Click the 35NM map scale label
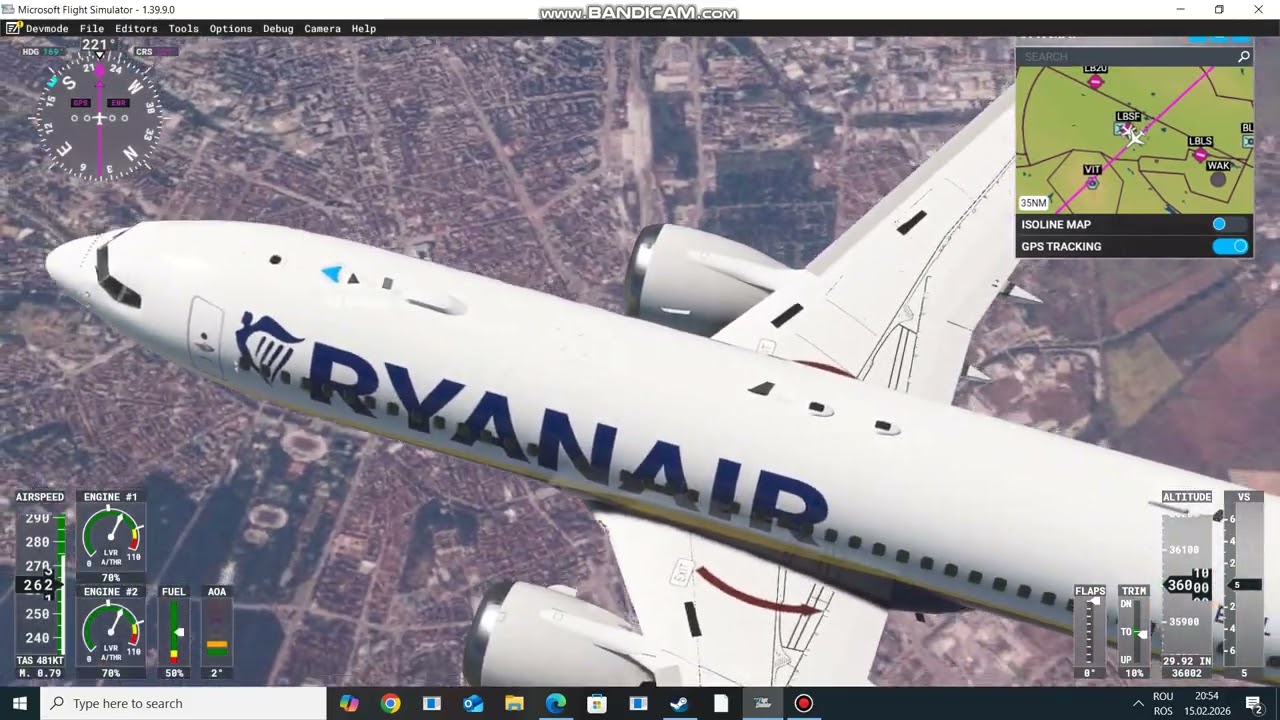Screen dimensions: 1280x720 (x=1034, y=203)
